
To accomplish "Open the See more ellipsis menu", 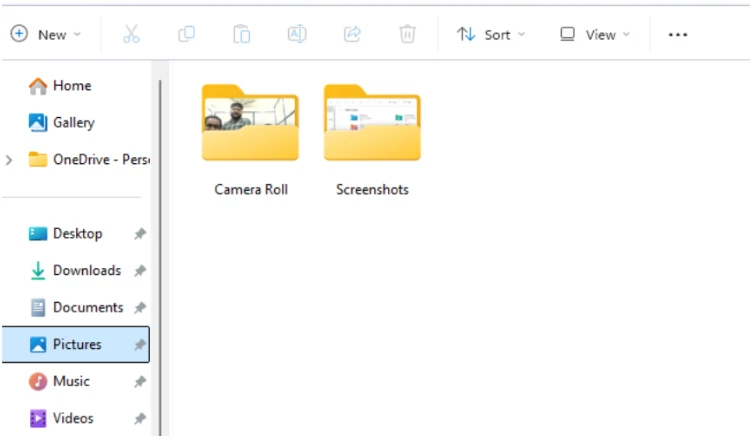I will coord(678,34).
